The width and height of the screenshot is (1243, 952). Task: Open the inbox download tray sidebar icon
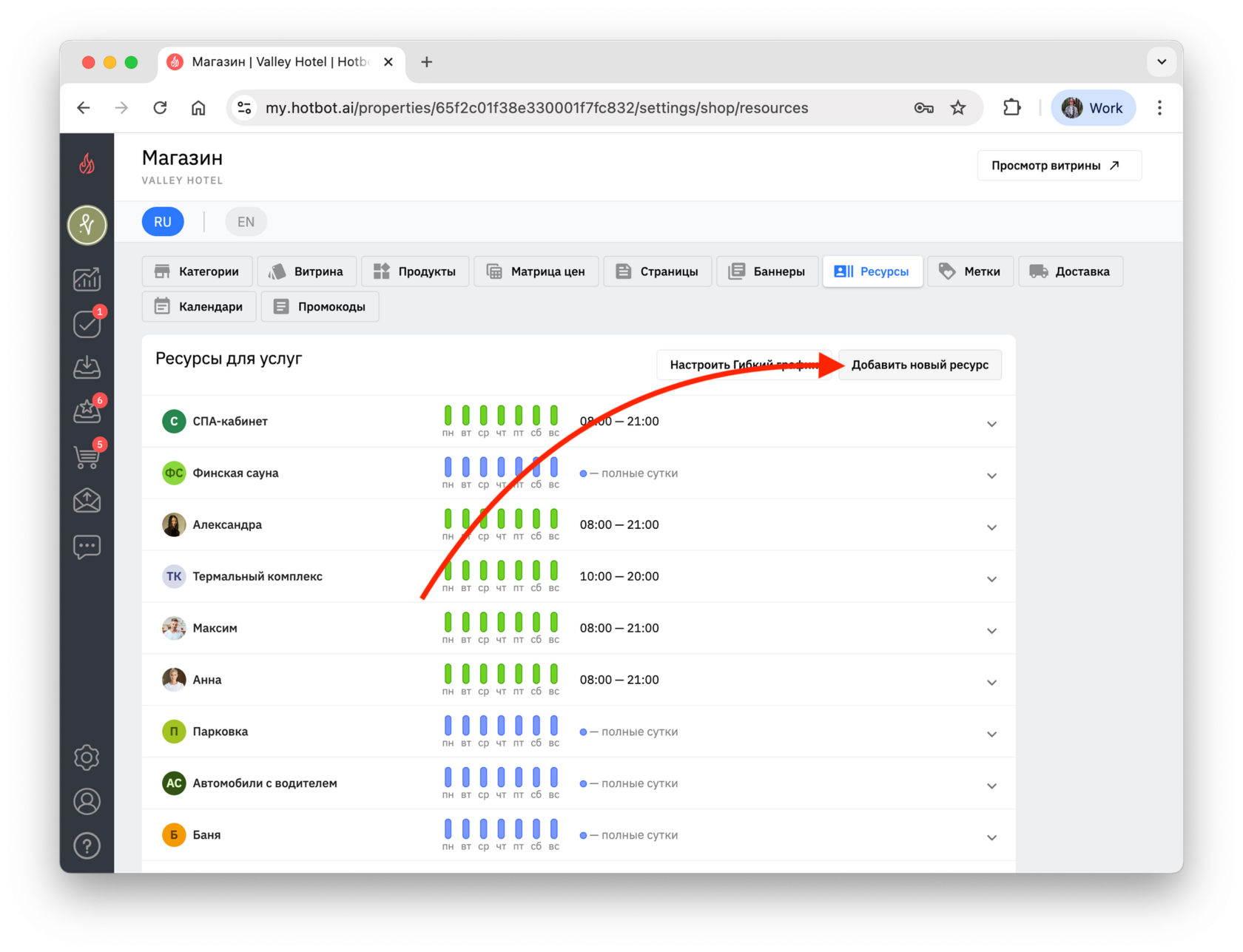point(87,368)
